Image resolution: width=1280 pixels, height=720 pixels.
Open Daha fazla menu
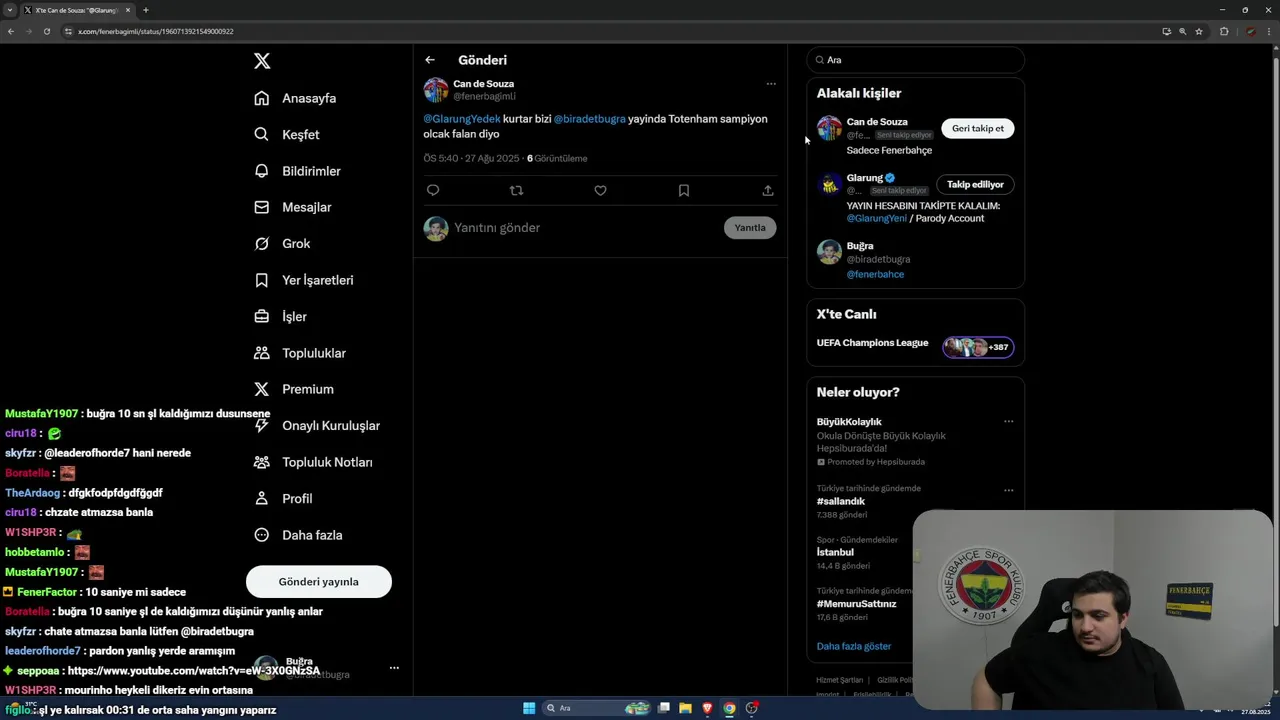pyautogui.click(x=298, y=535)
